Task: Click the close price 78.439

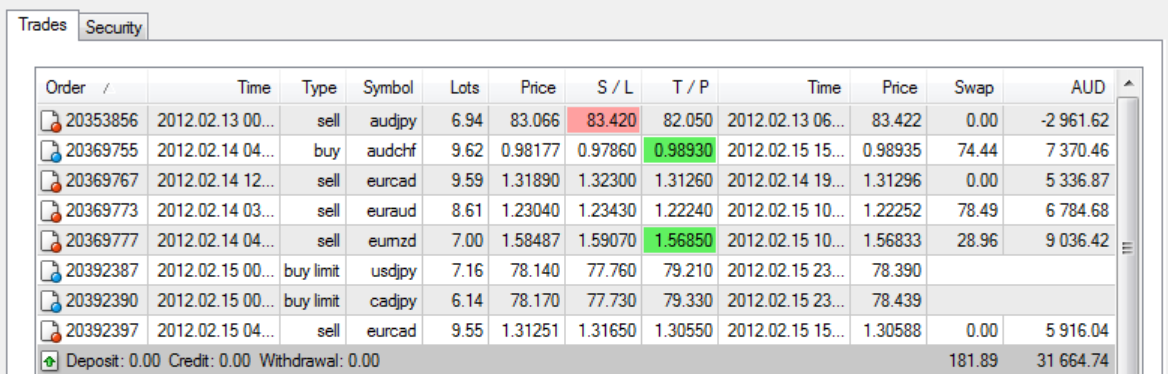Action: point(898,301)
